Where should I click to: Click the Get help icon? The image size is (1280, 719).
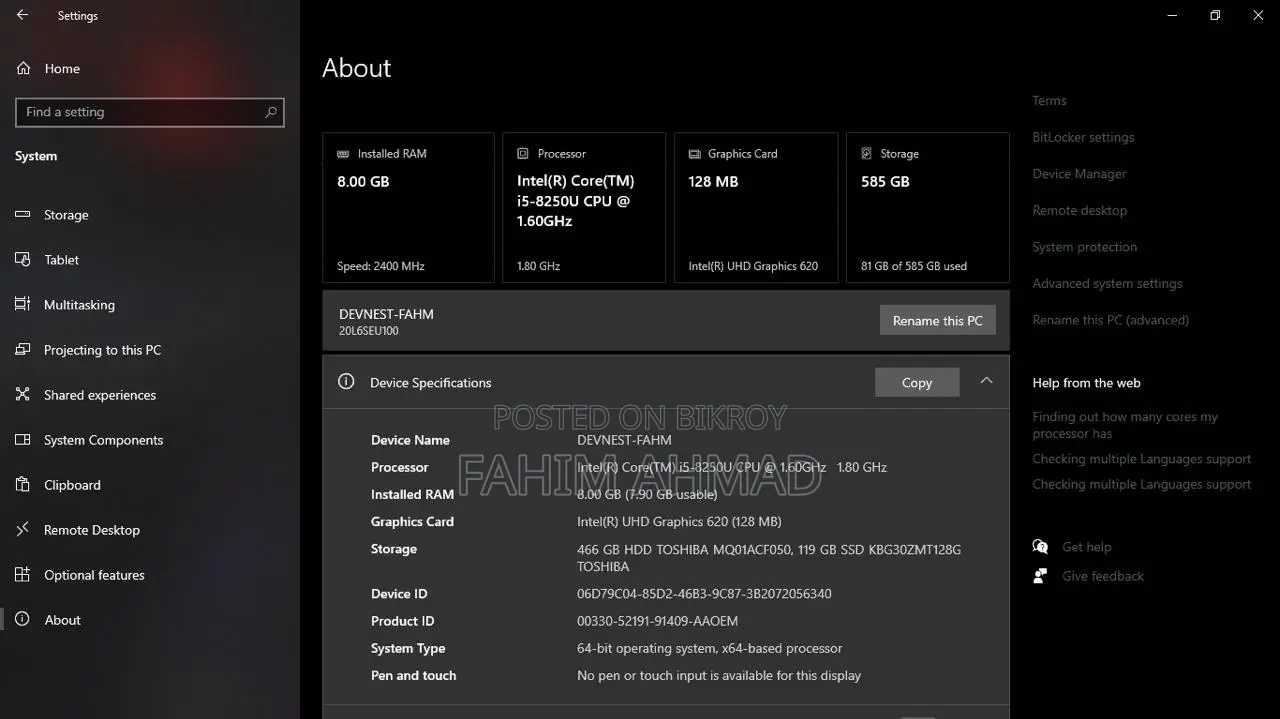1040,547
